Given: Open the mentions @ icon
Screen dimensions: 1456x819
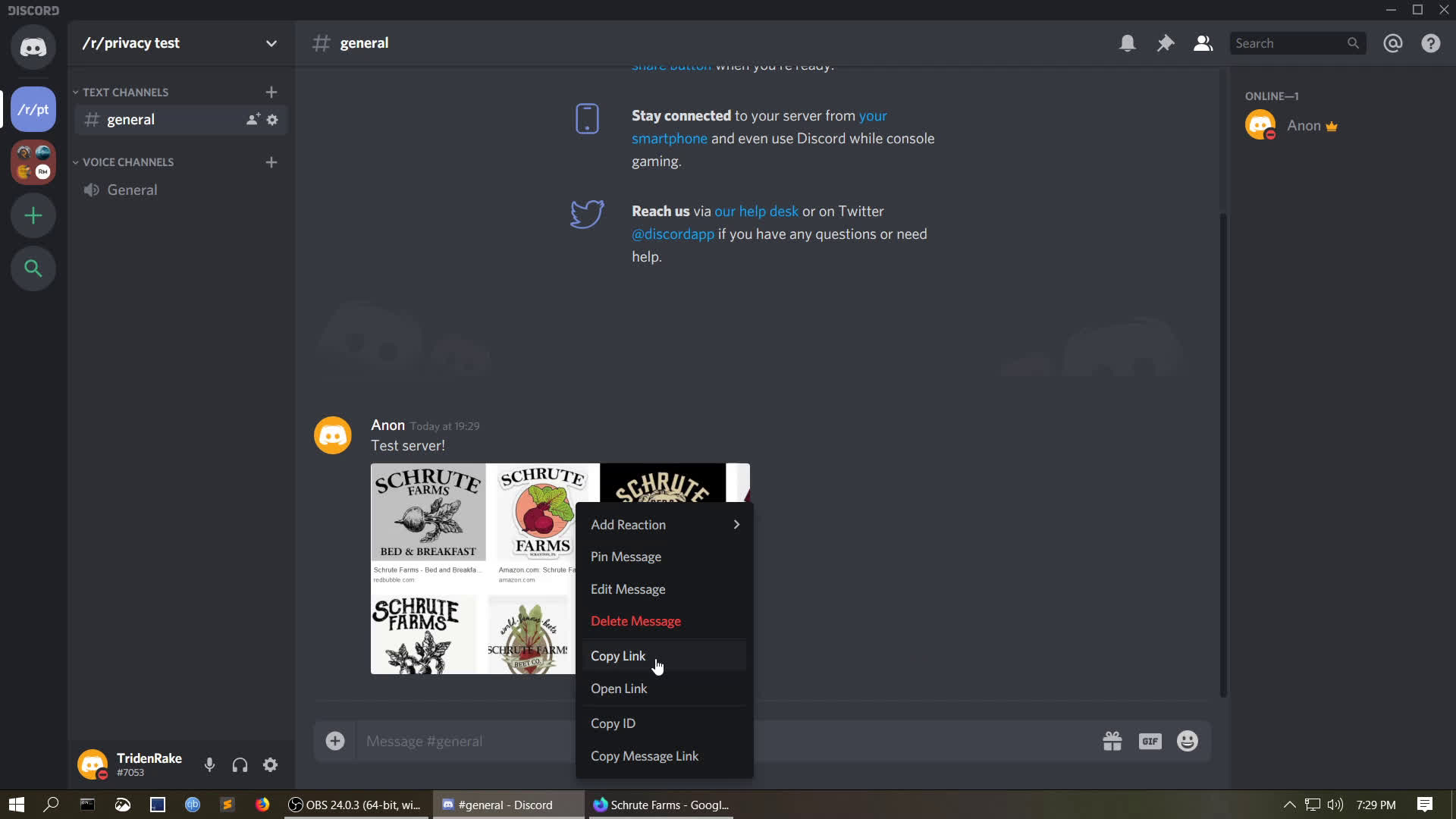Looking at the screenshot, I should pos(1392,43).
